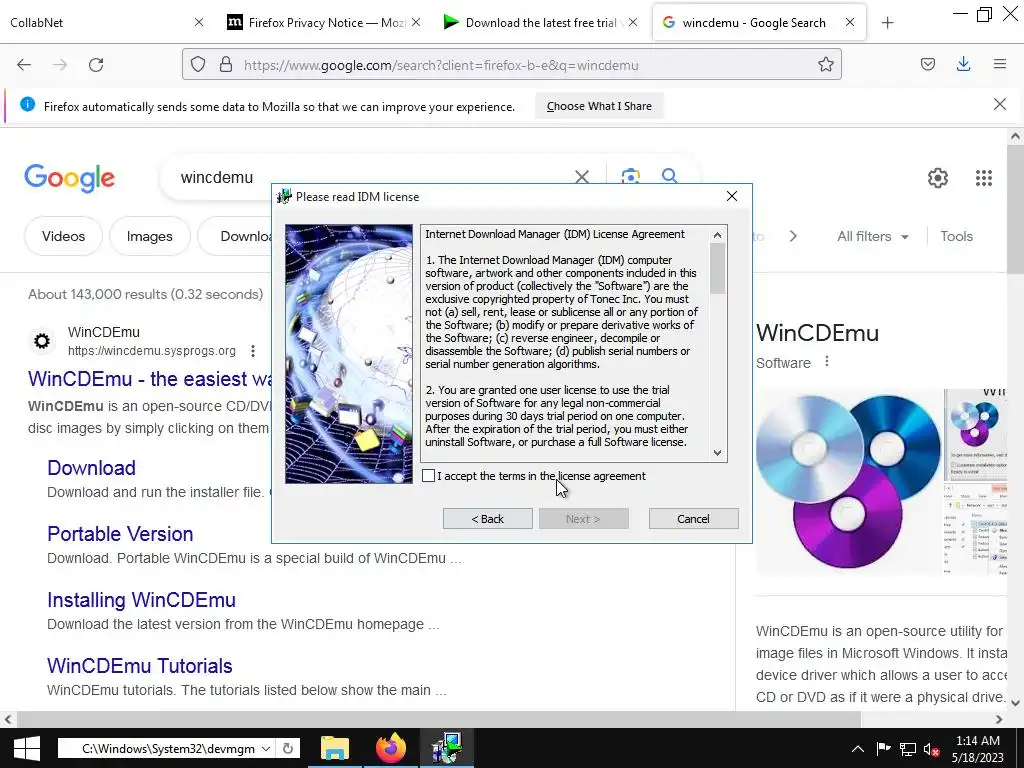This screenshot has height=768, width=1024.
Task: Open the Google apps grid
Action: (984, 178)
